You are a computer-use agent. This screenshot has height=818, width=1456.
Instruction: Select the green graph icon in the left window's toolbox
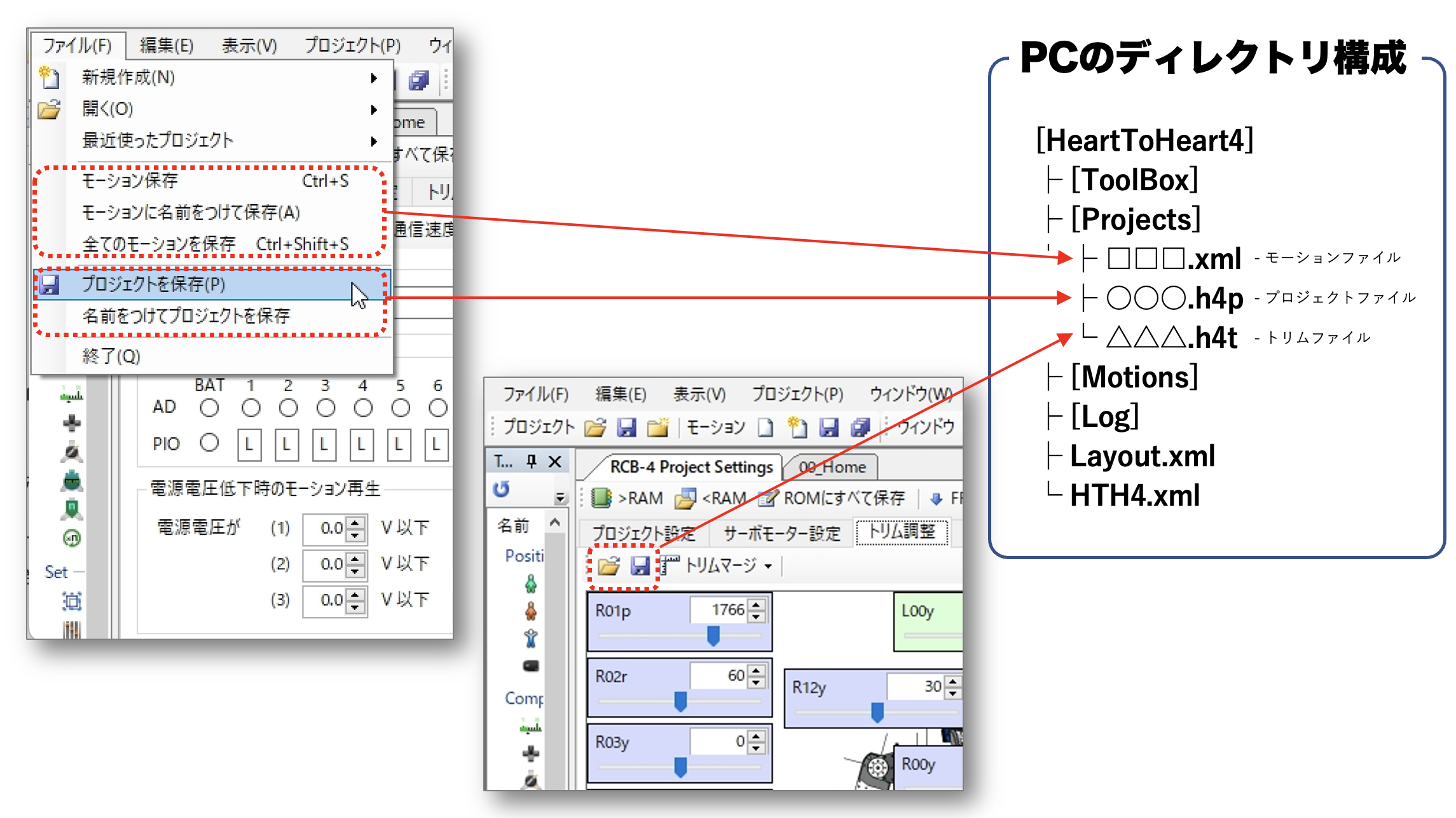click(x=72, y=395)
